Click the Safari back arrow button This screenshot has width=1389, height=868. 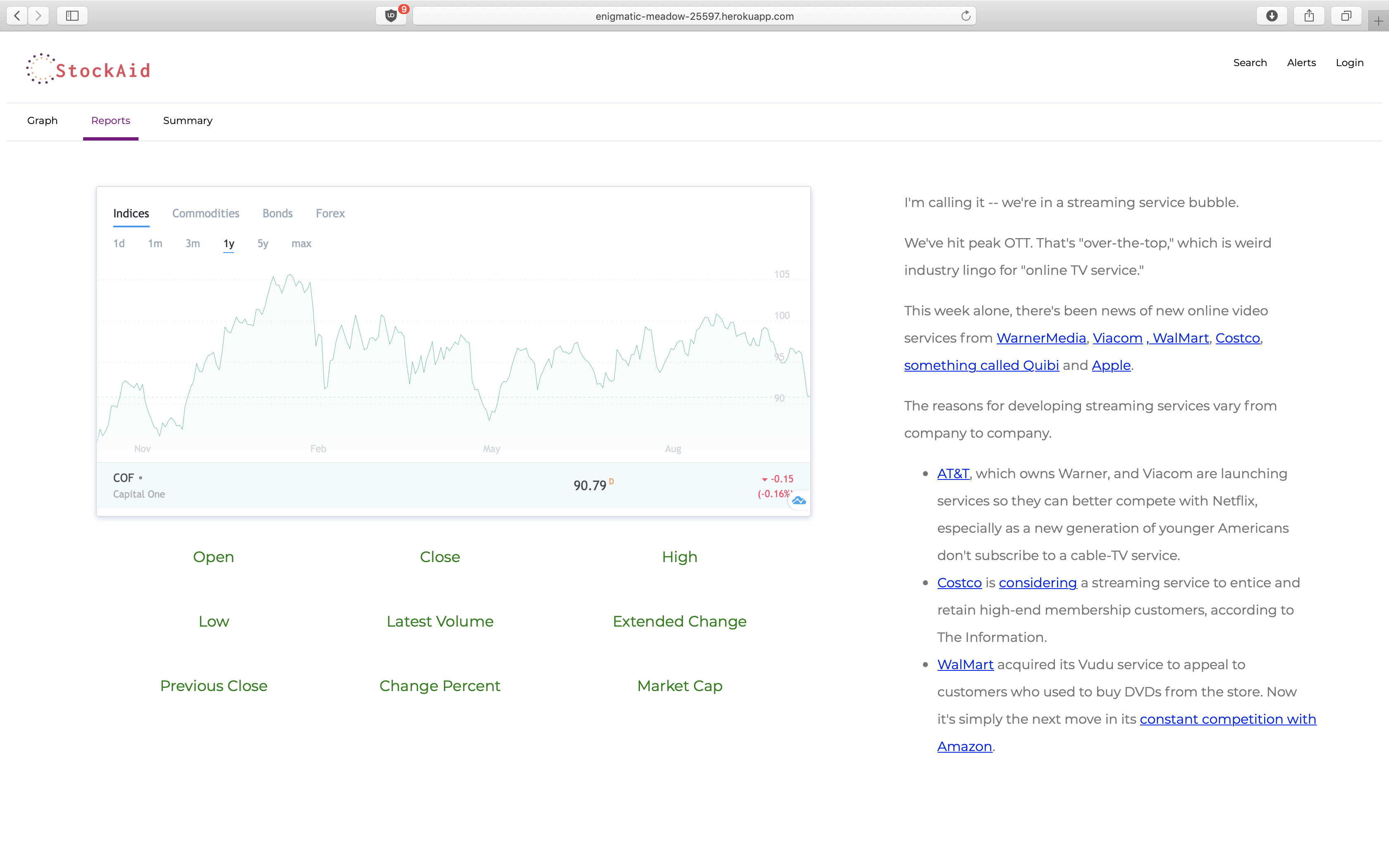coord(17,16)
